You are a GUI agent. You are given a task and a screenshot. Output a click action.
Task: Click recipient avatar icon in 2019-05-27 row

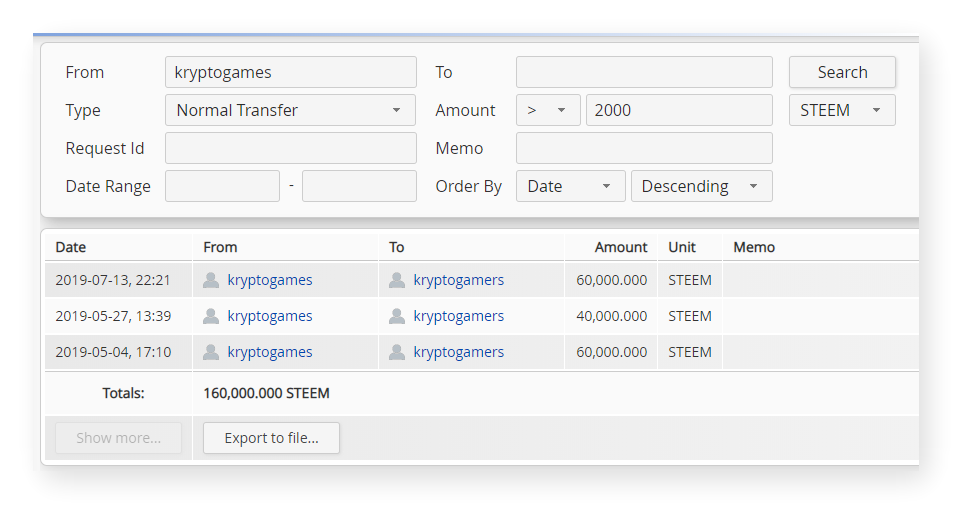coord(397,316)
